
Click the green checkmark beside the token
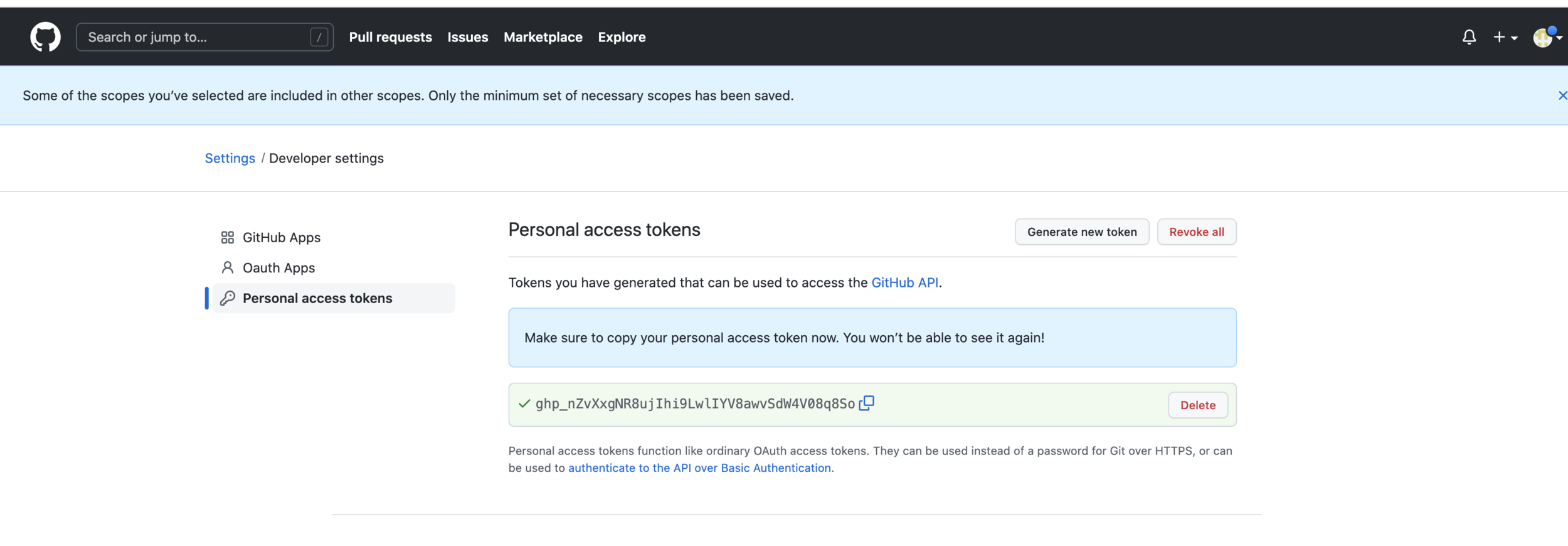tap(524, 404)
